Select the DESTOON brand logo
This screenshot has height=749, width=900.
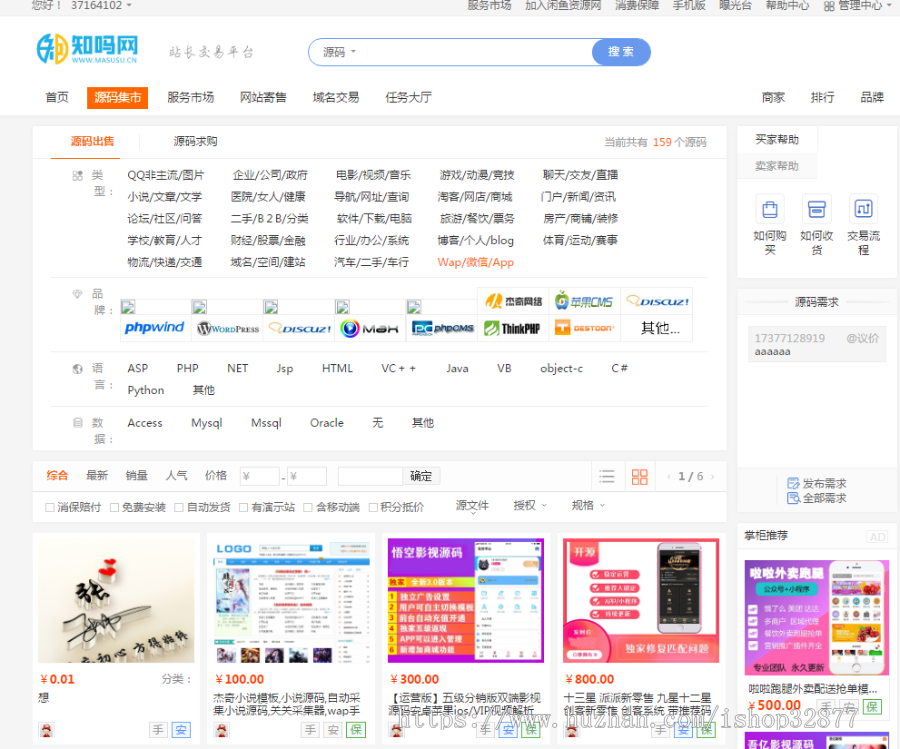[584, 328]
